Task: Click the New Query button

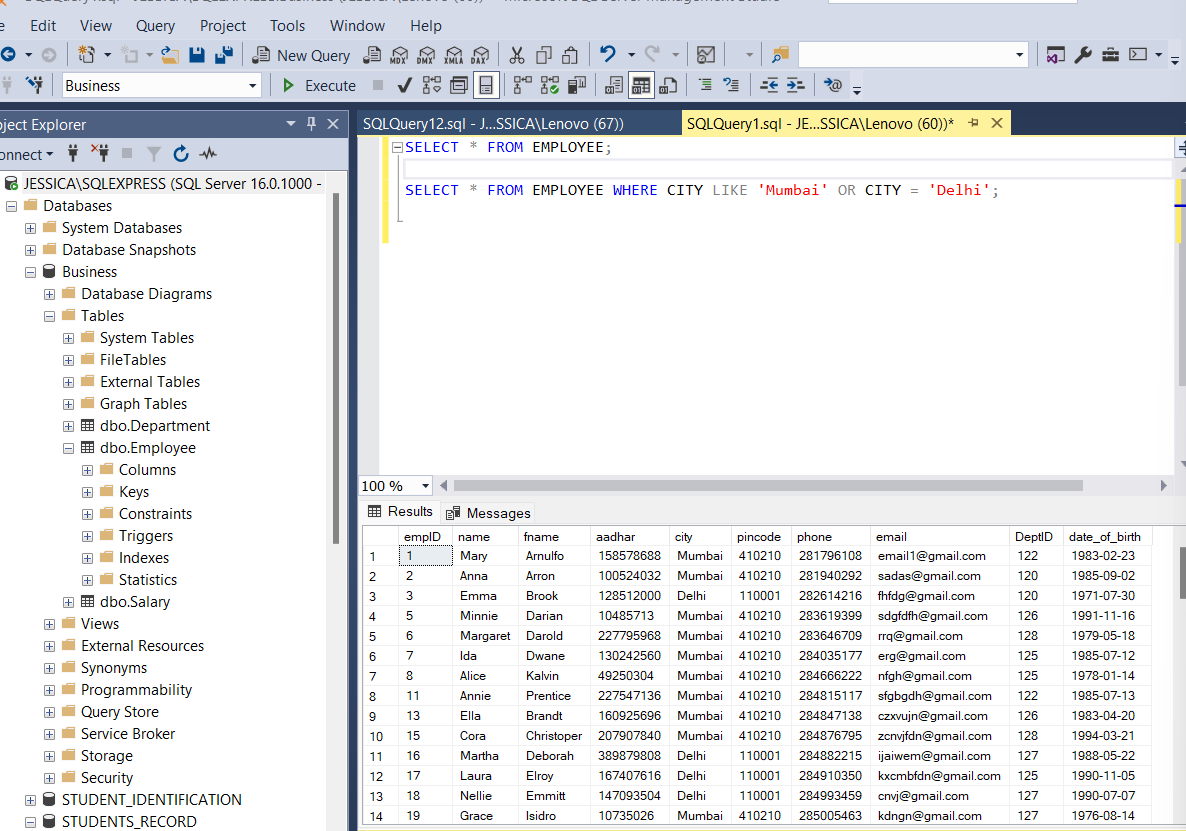Action: 301,55
